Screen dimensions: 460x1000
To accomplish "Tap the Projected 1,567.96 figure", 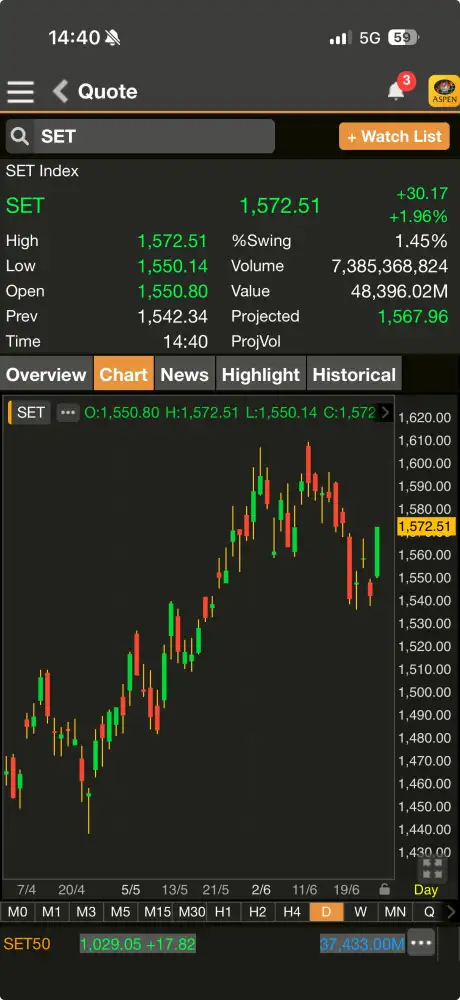I will click(x=413, y=316).
